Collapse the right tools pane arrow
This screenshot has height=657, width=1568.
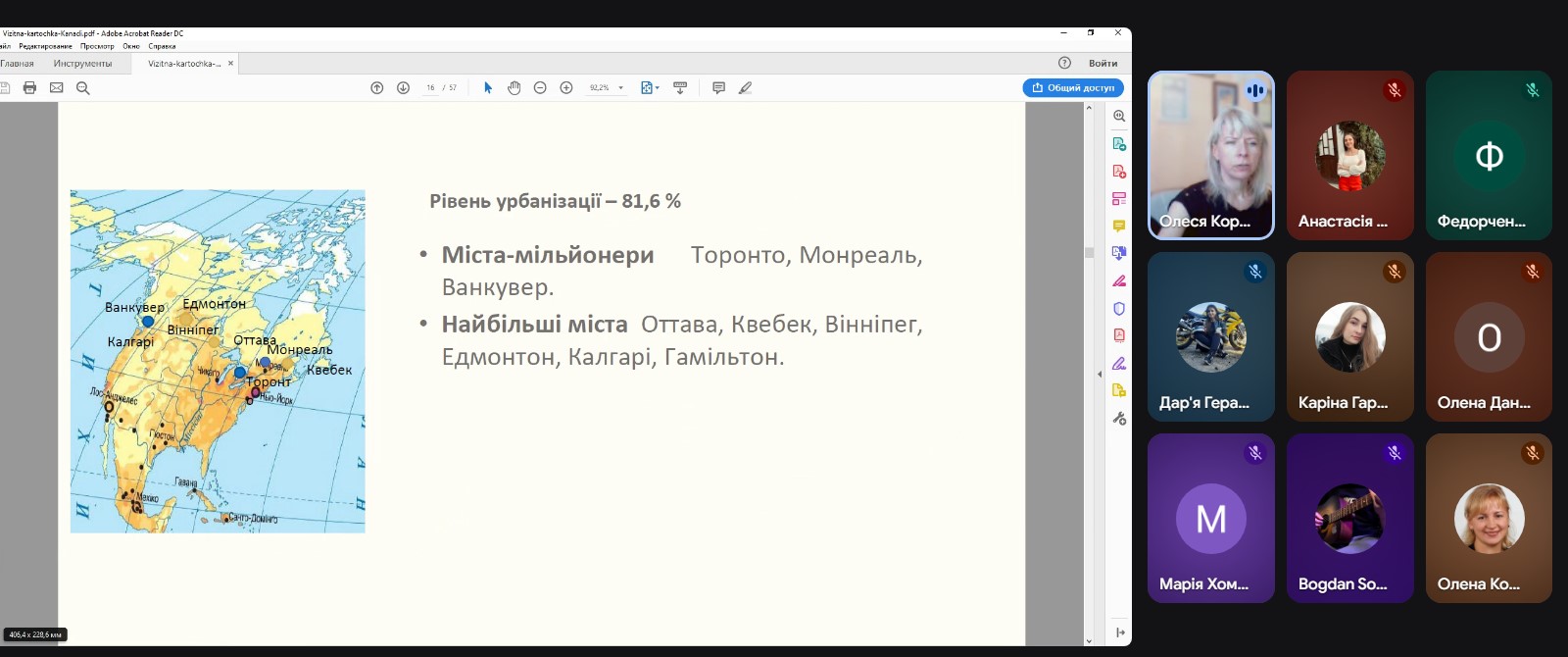point(1099,374)
